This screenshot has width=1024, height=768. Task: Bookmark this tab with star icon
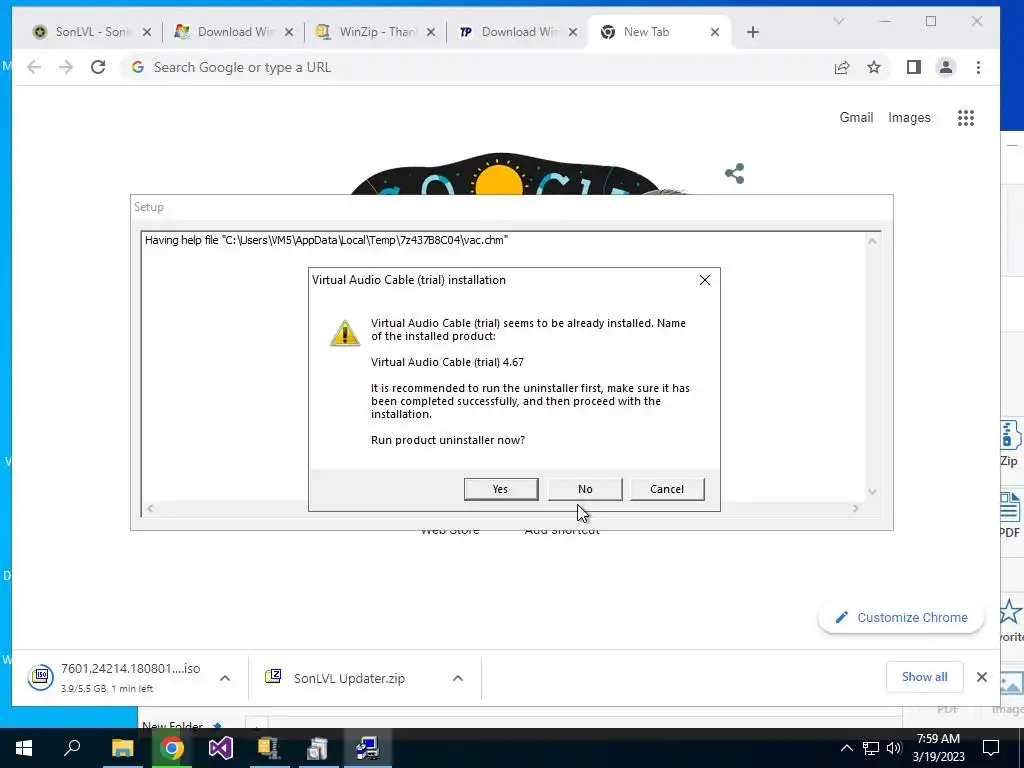(x=874, y=67)
